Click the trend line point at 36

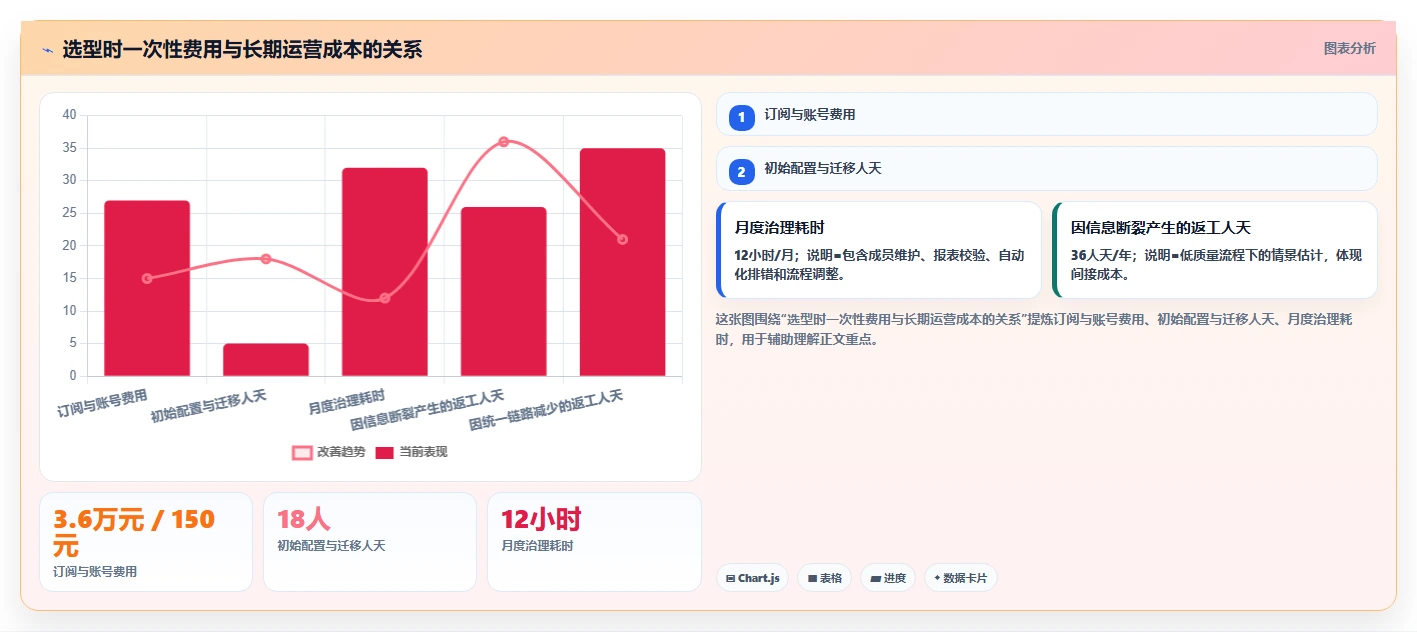coord(504,141)
